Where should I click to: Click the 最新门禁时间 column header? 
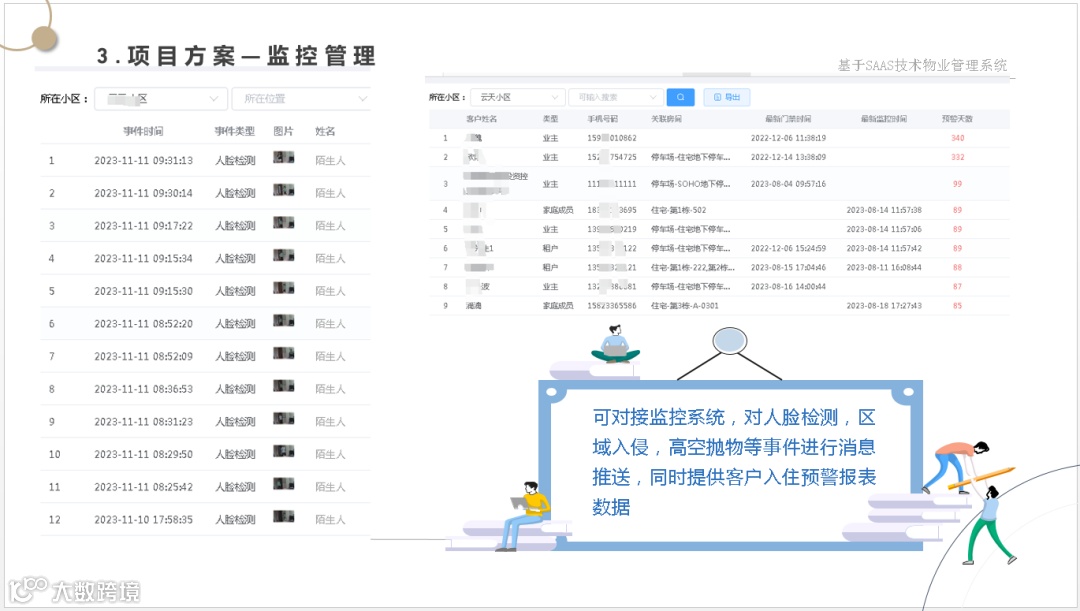pyautogui.click(x=789, y=118)
